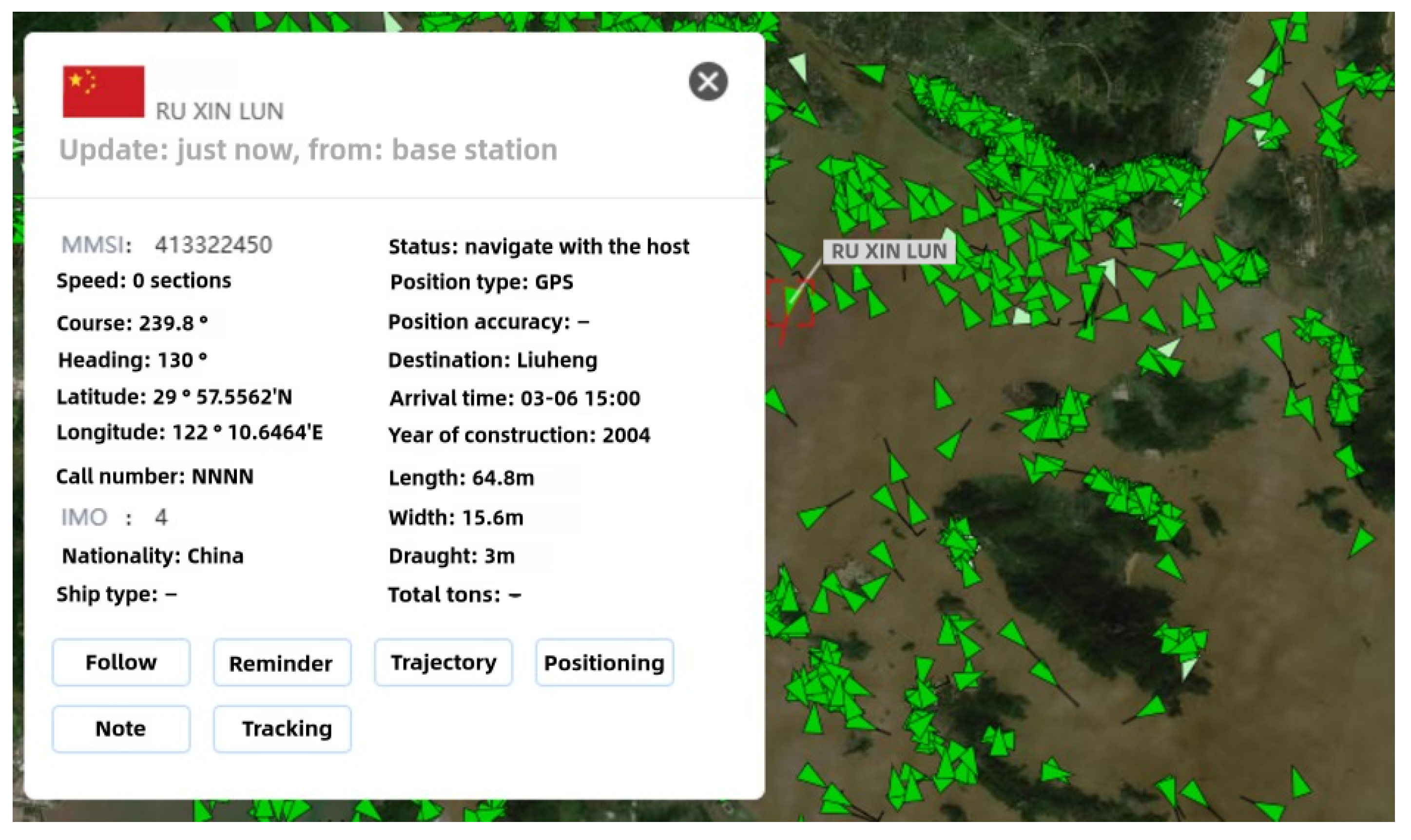Click the Positioning button
The width and height of the screenshot is (1411, 840).
(x=604, y=662)
